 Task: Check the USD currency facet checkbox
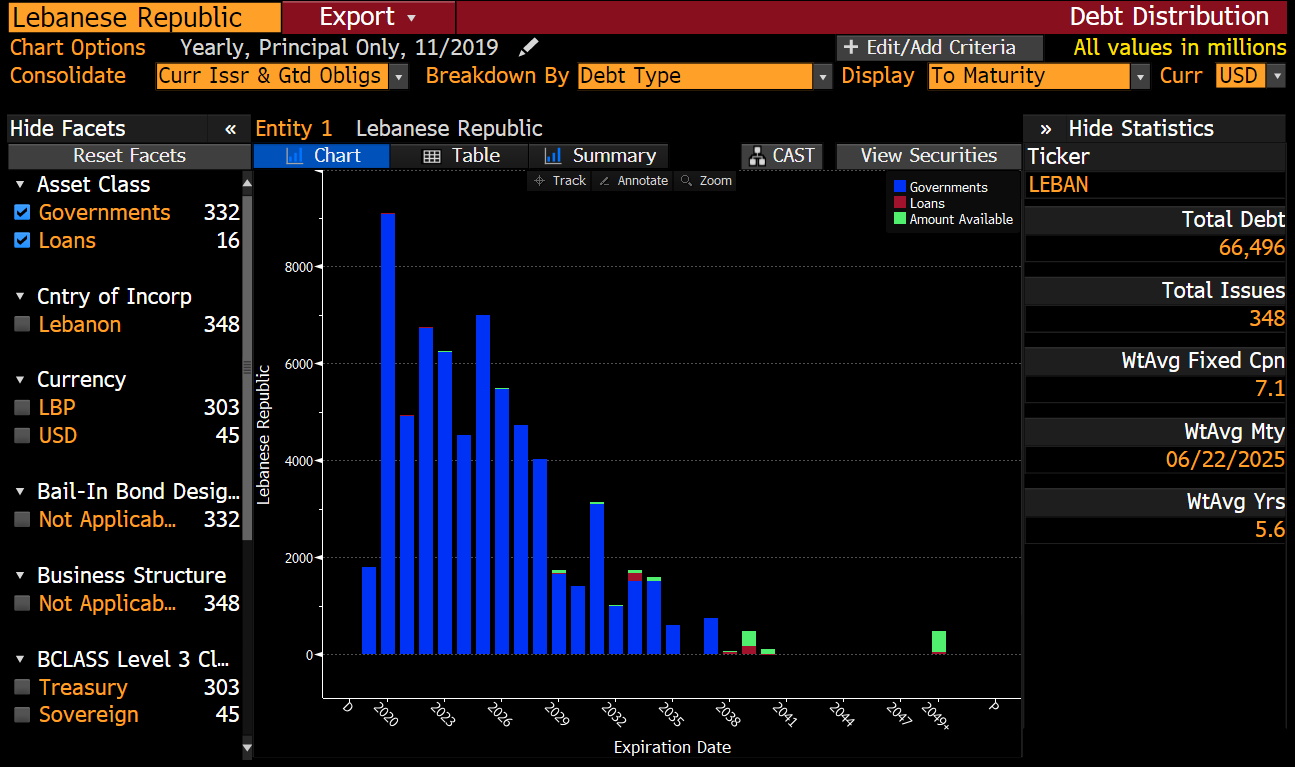click(x=22, y=435)
